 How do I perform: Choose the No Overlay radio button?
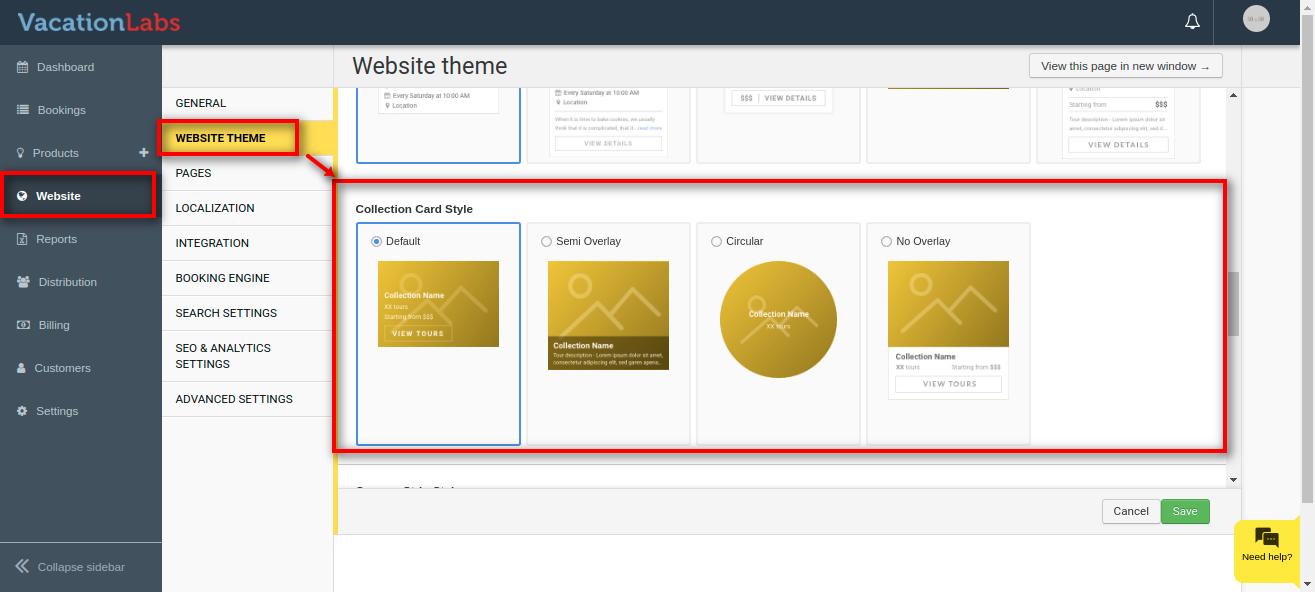point(886,241)
